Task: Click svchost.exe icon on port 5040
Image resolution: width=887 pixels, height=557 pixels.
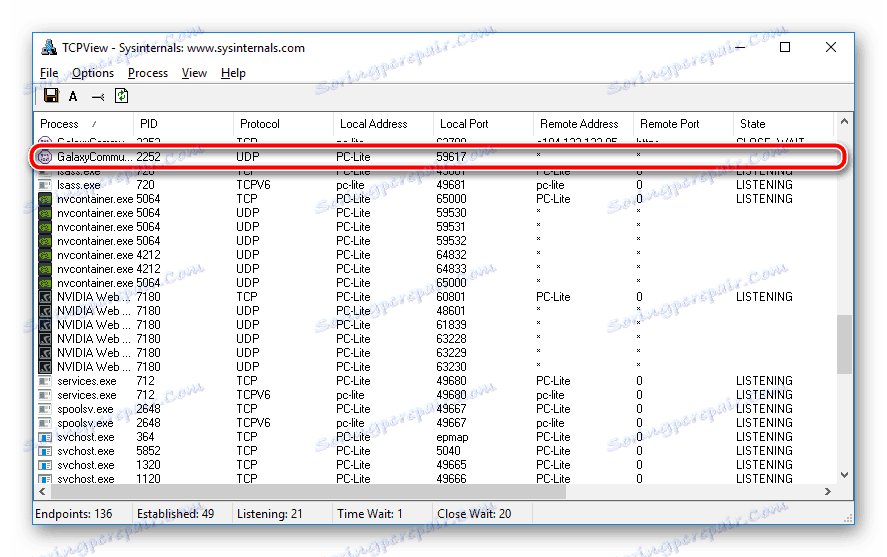Action: click(x=44, y=451)
